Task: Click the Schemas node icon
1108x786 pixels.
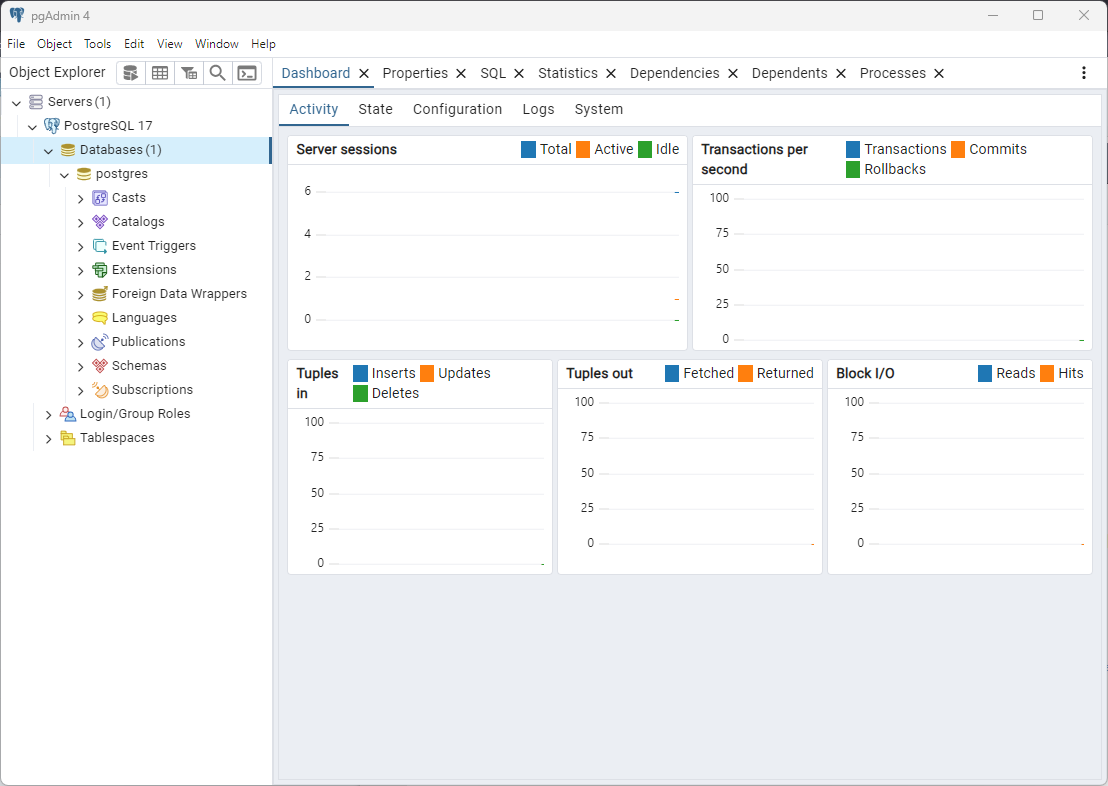Action: [x=100, y=366]
